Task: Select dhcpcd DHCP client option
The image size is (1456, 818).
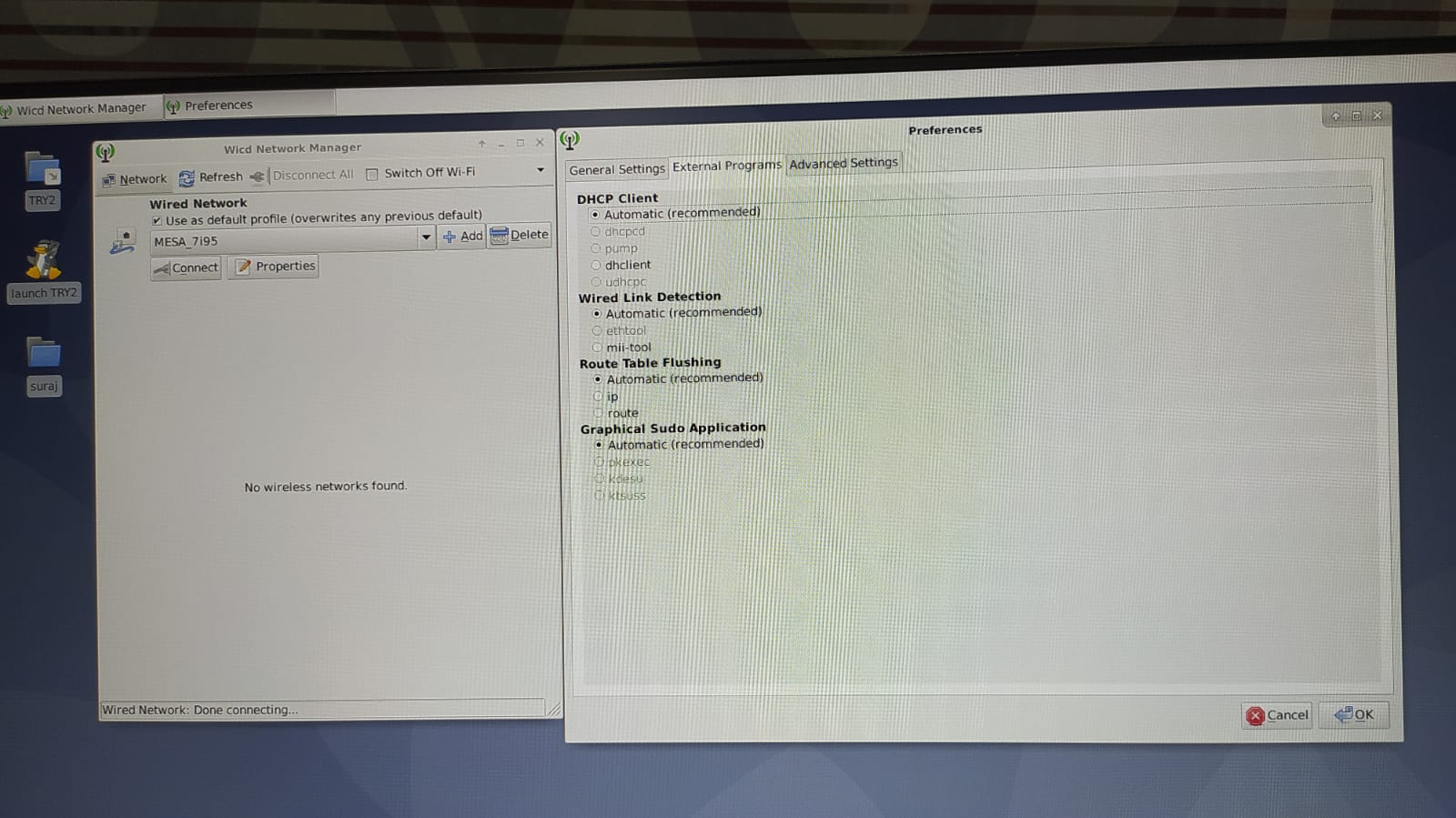Action: tap(595, 232)
